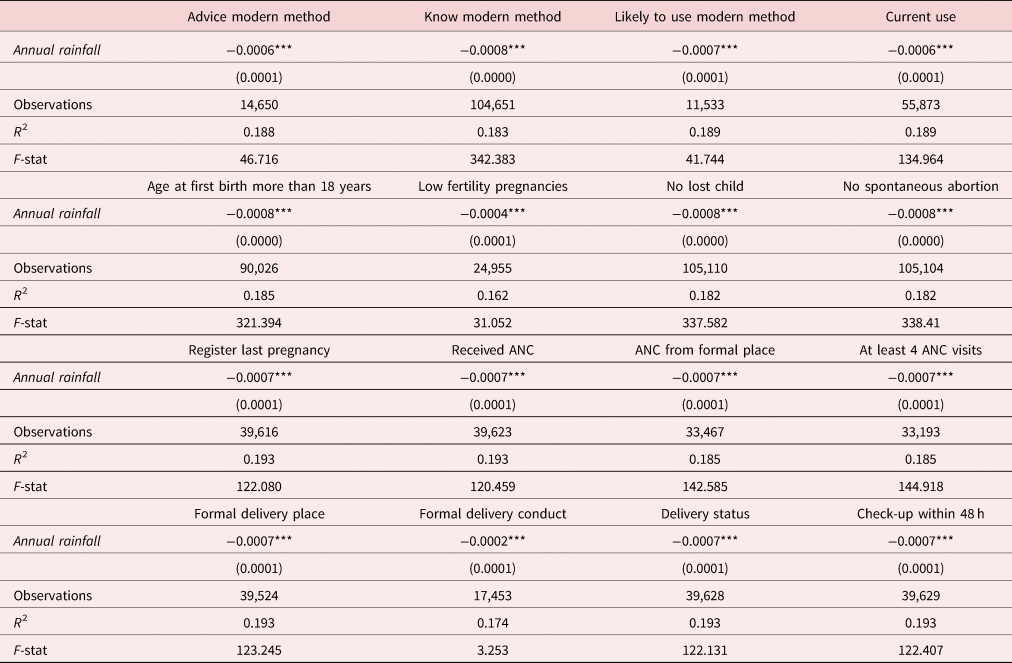Select the coefficient −0.0002*** cell
The width and height of the screenshot is (1012, 663).
(493, 541)
